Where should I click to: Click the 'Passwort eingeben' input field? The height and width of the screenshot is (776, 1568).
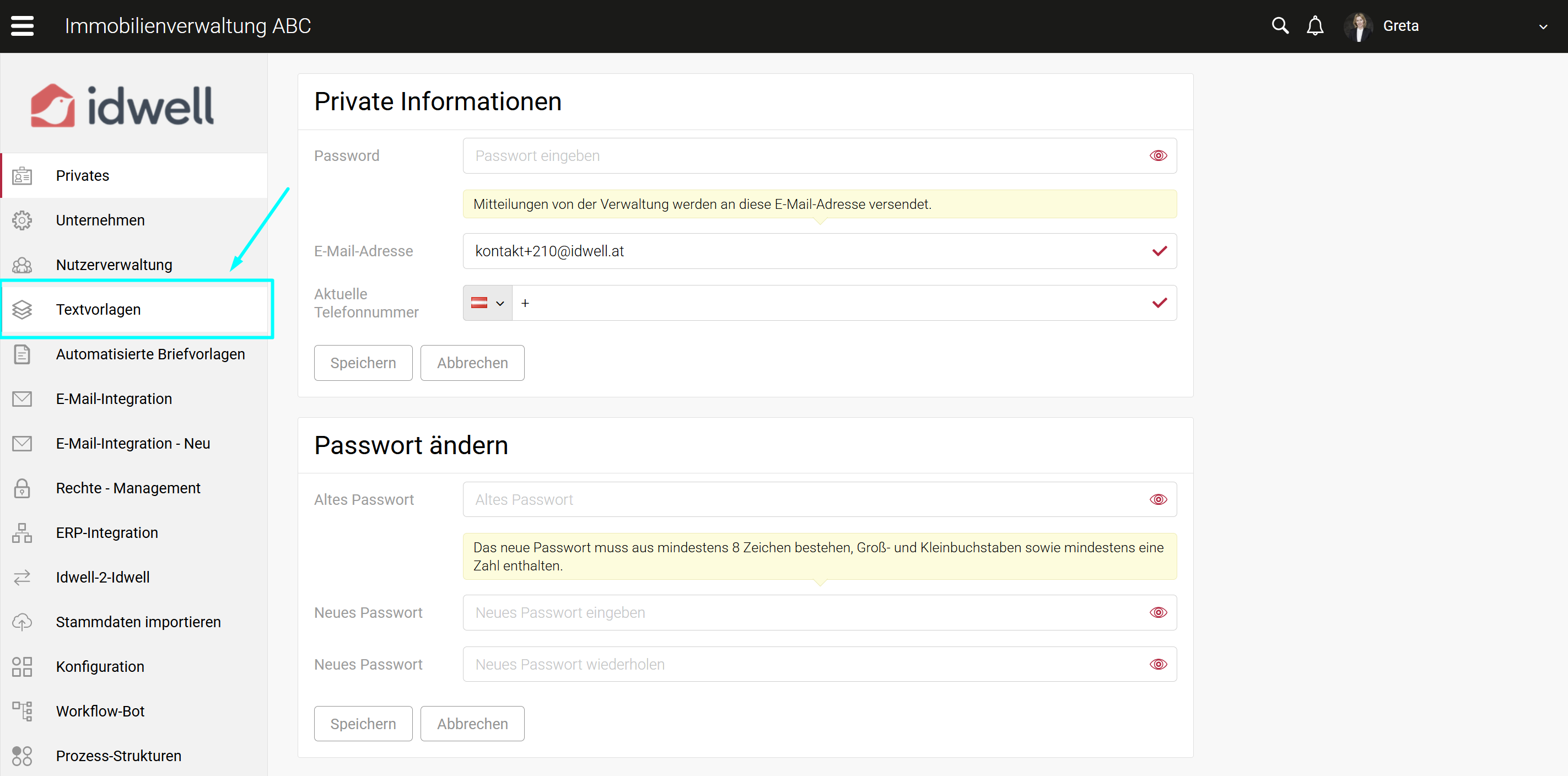coord(820,156)
